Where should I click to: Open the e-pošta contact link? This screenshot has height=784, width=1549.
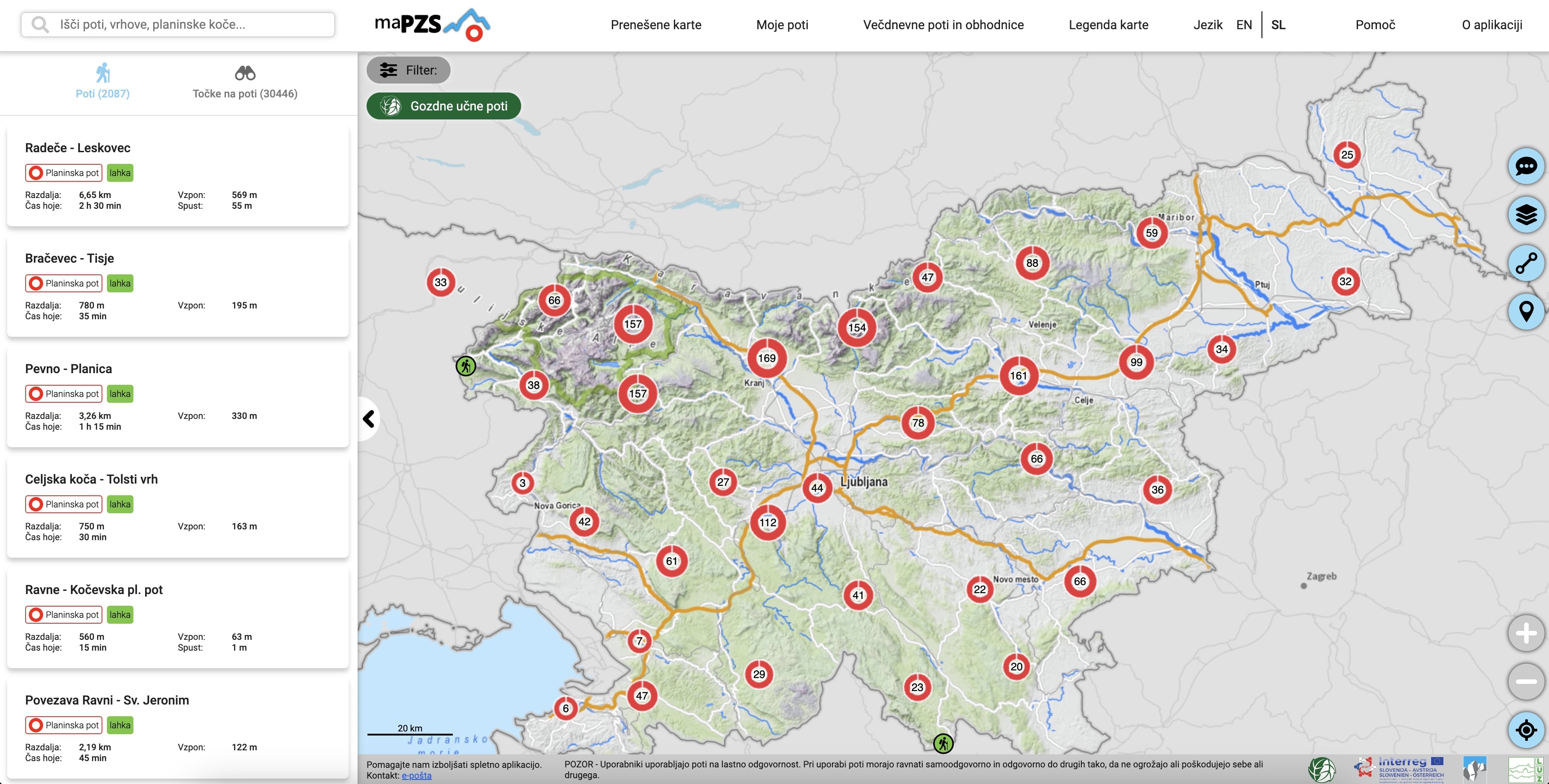click(x=416, y=775)
